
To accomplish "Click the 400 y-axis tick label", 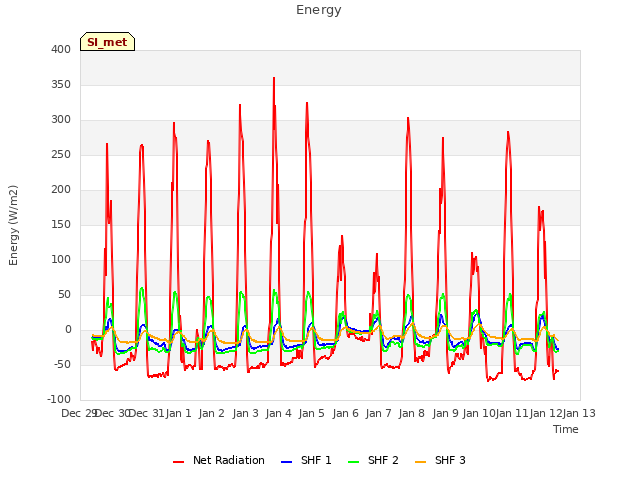I will 61,49.
